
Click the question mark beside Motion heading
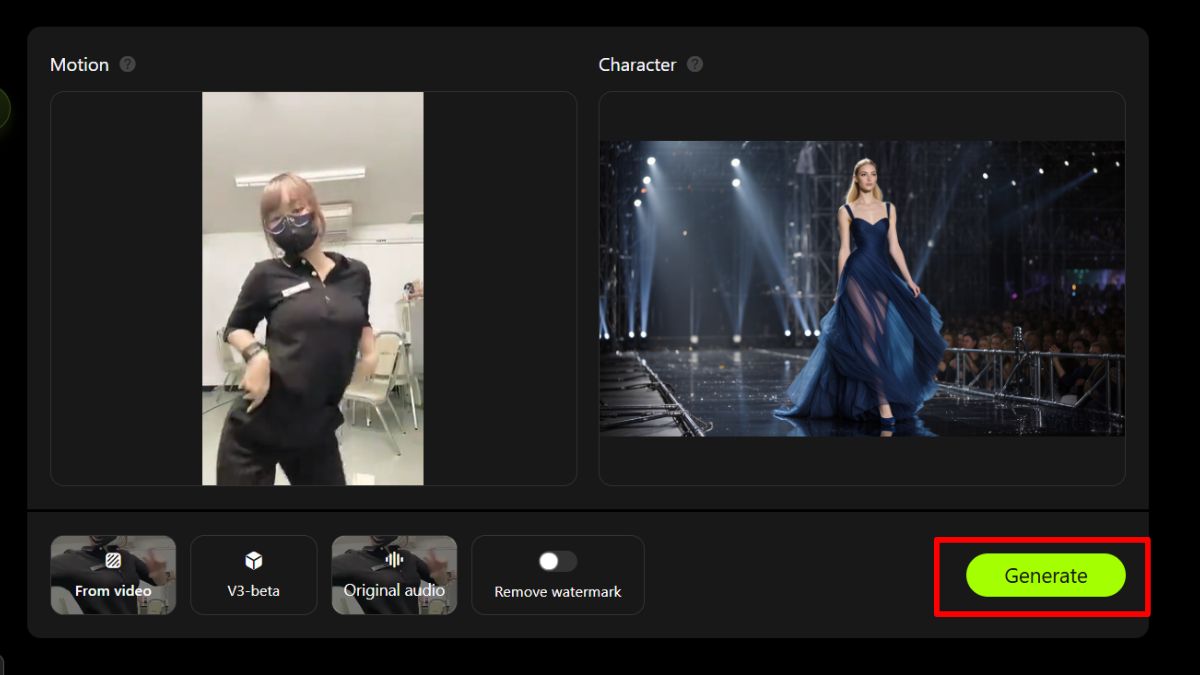[127, 64]
